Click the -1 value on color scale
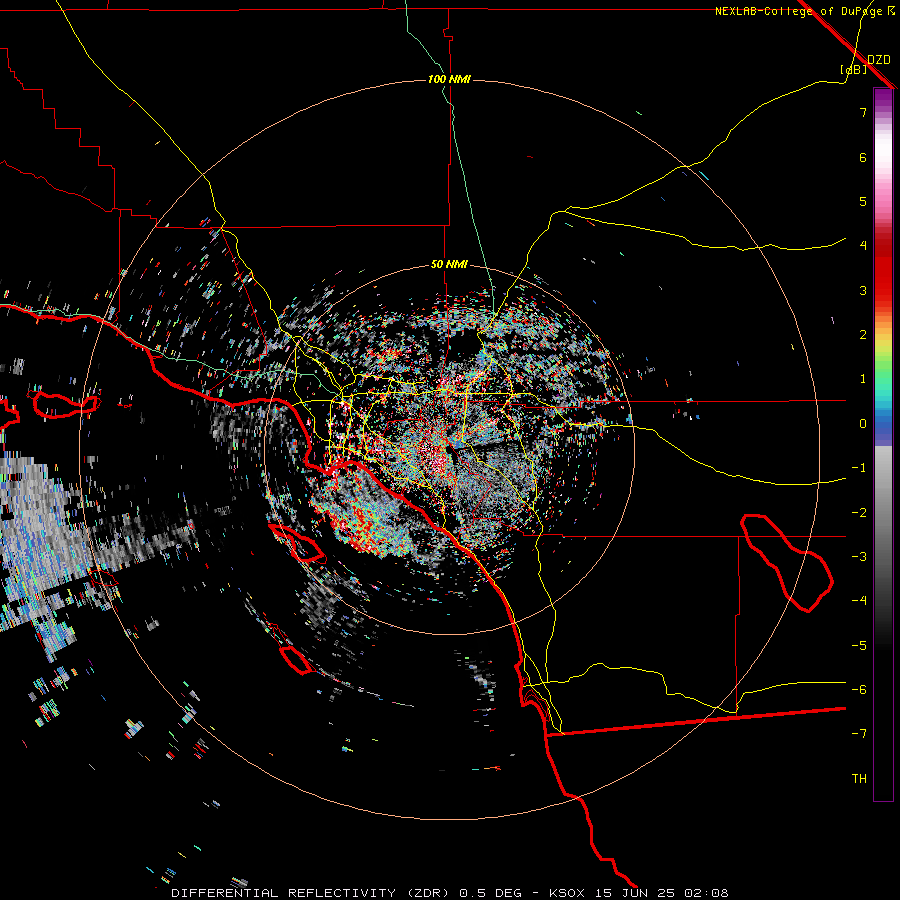900x900 pixels. pyautogui.click(x=859, y=468)
